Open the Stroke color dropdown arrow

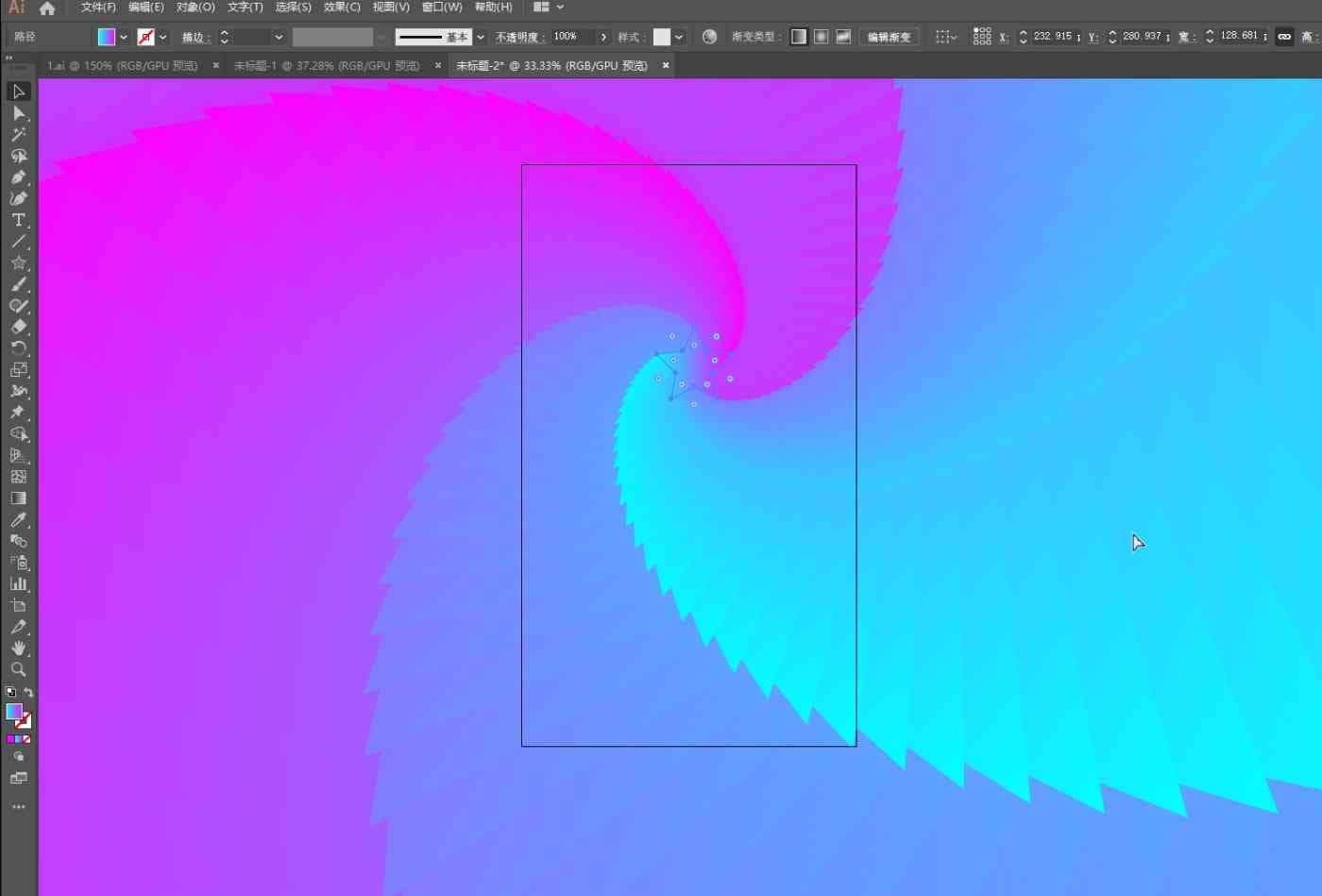[163, 37]
